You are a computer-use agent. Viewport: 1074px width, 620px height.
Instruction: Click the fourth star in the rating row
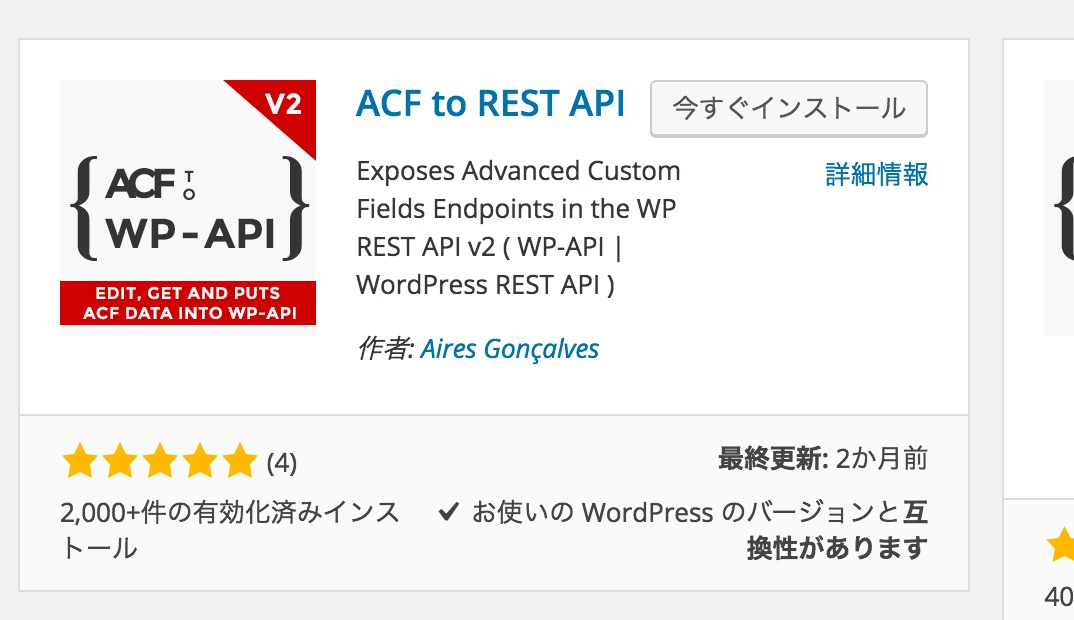(199, 461)
